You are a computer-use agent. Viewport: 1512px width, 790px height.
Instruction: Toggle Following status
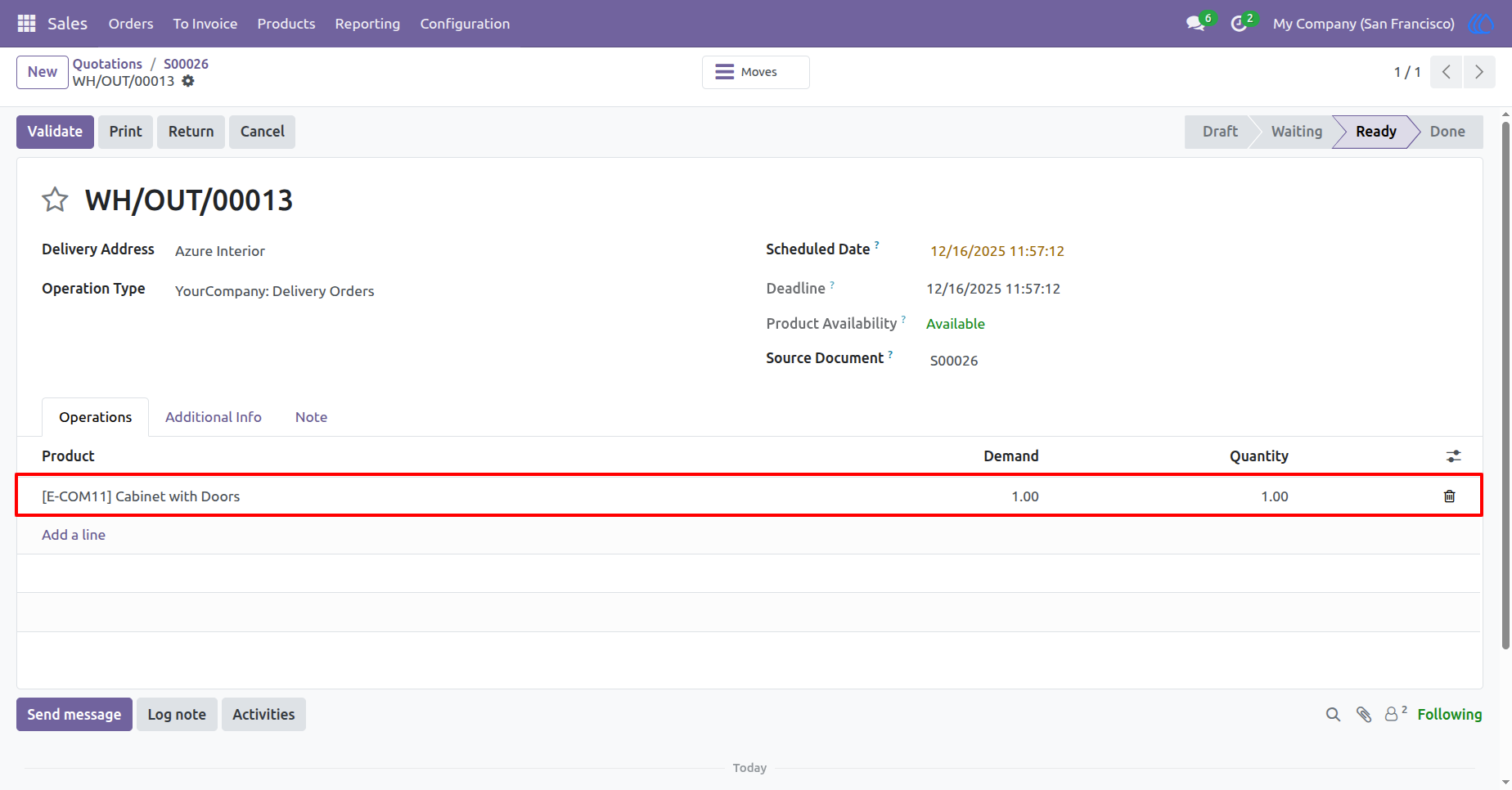[x=1449, y=715]
